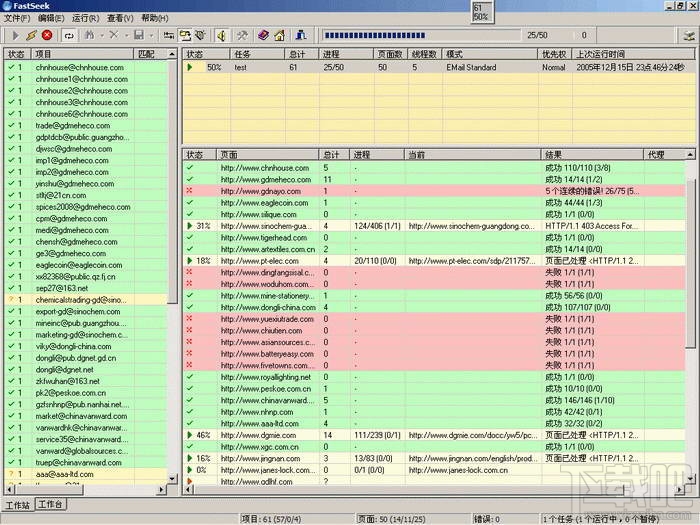Click question mark icon of chemicalstrading-gd row
Screen dimensions: 700x525
point(11,300)
